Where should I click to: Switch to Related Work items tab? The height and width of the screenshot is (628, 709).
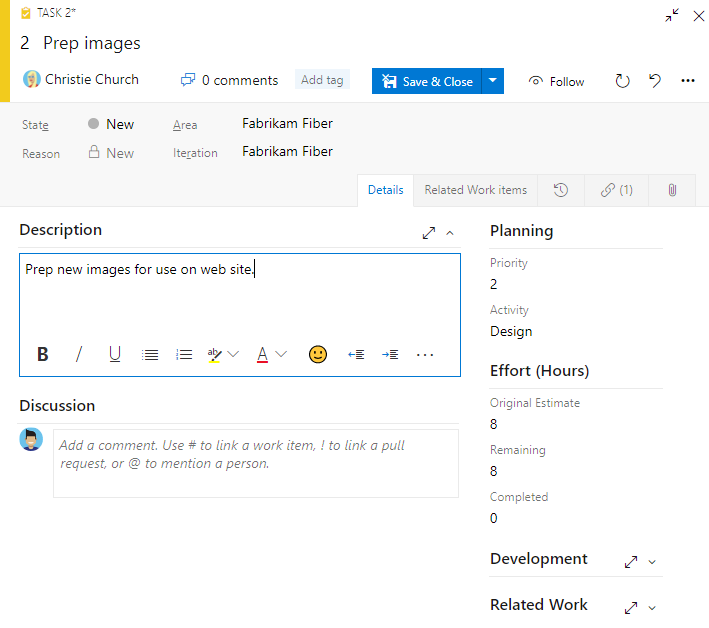tap(475, 190)
